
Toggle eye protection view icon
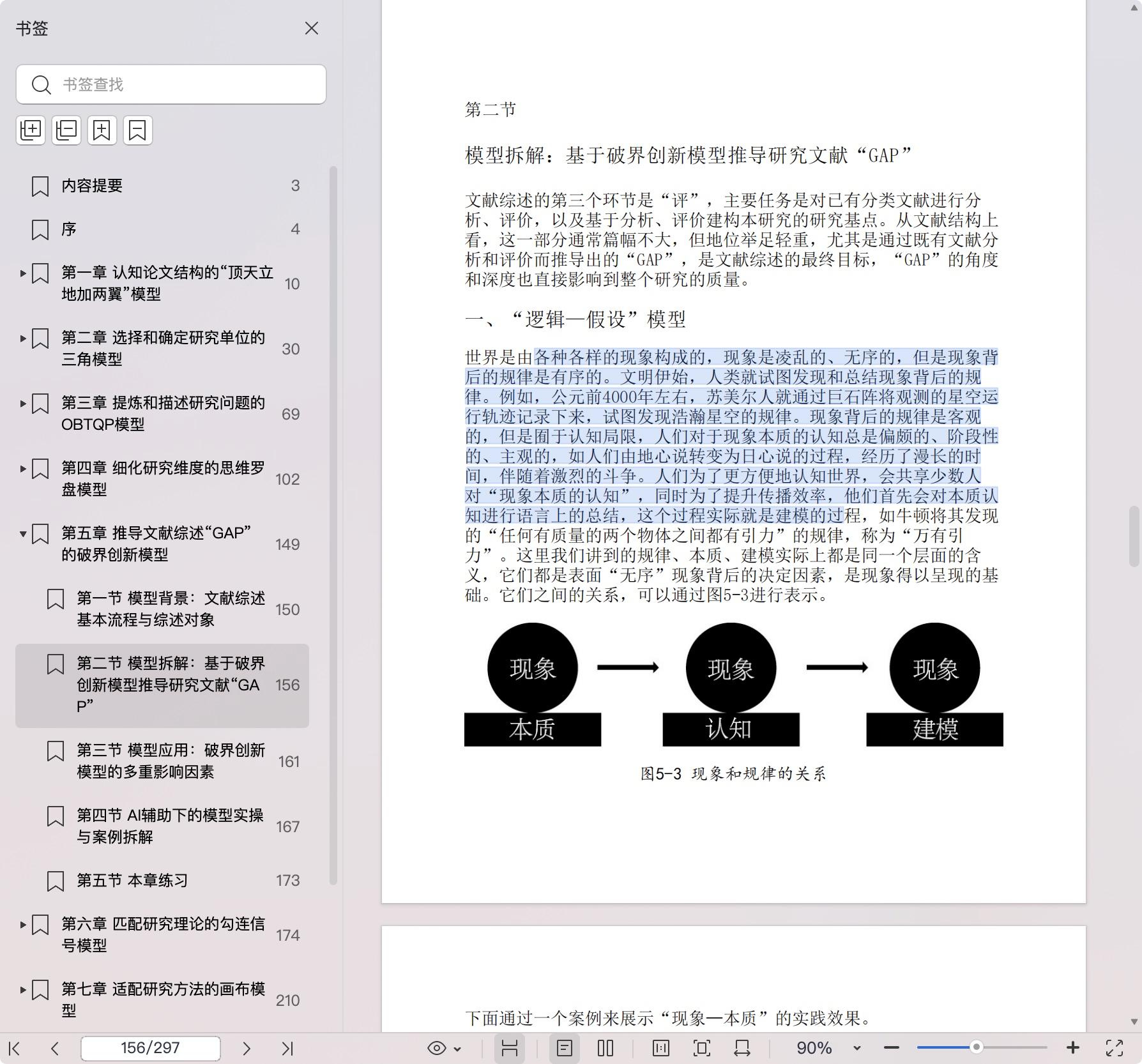click(437, 1048)
